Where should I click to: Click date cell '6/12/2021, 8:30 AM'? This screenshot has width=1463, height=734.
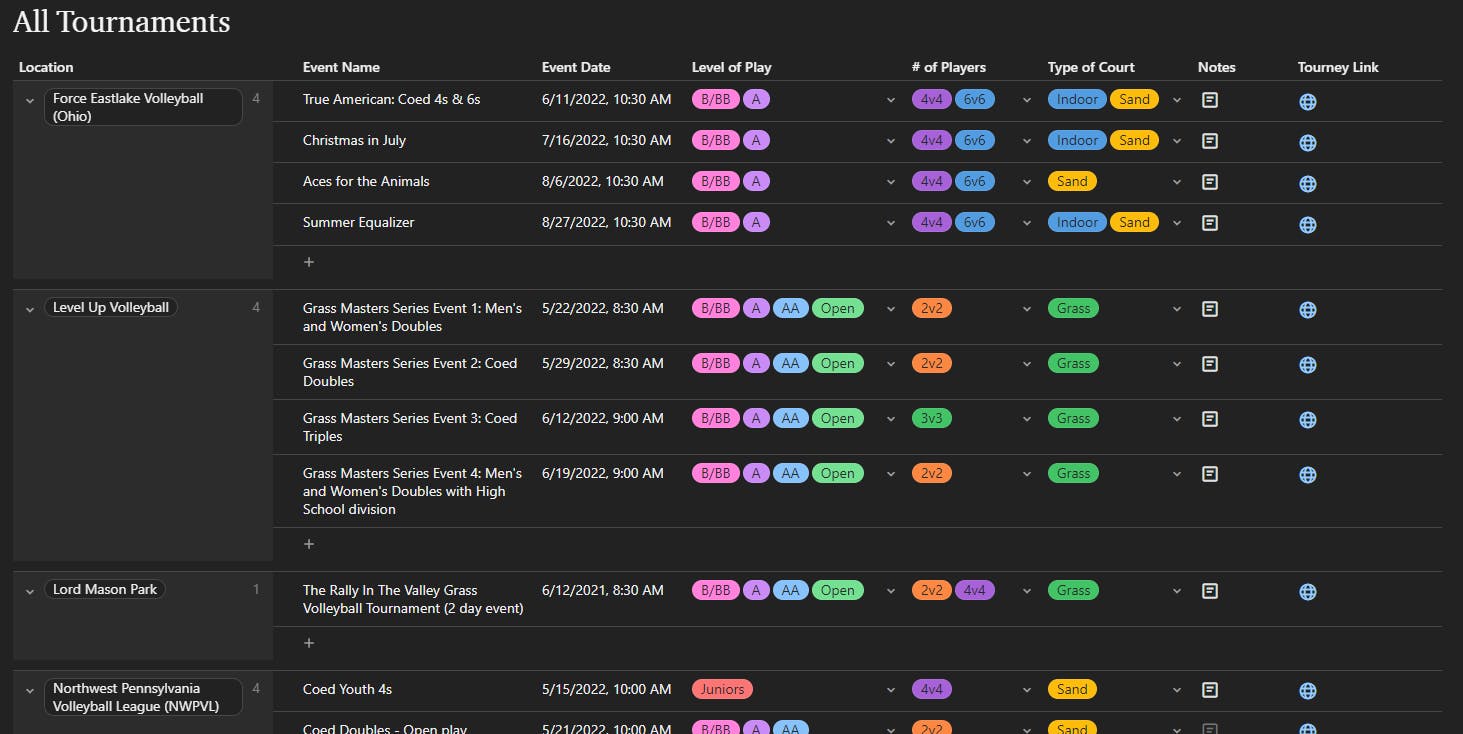pyautogui.click(x=603, y=590)
